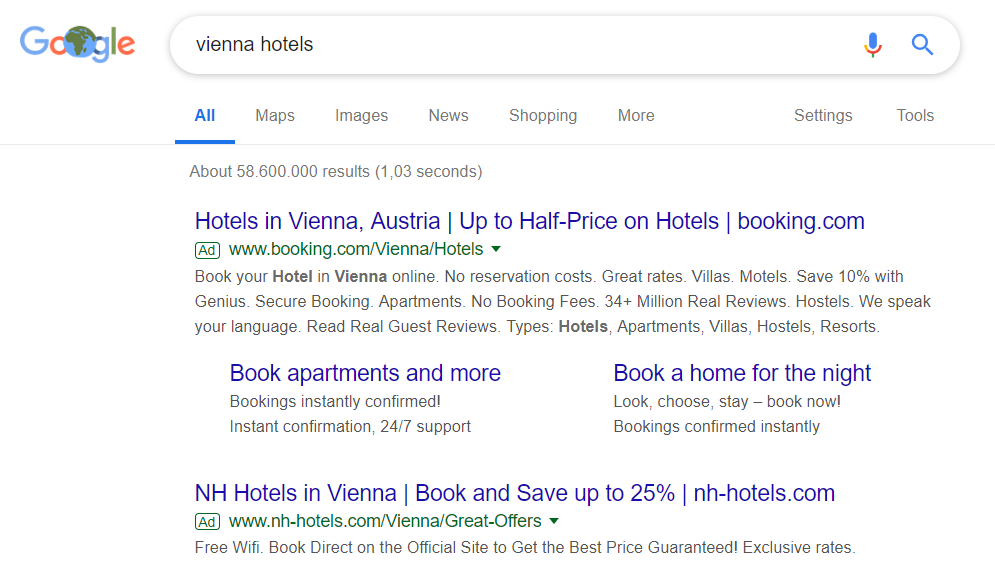
Task: Start voice search with microphone icon
Action: coord(873,45)
